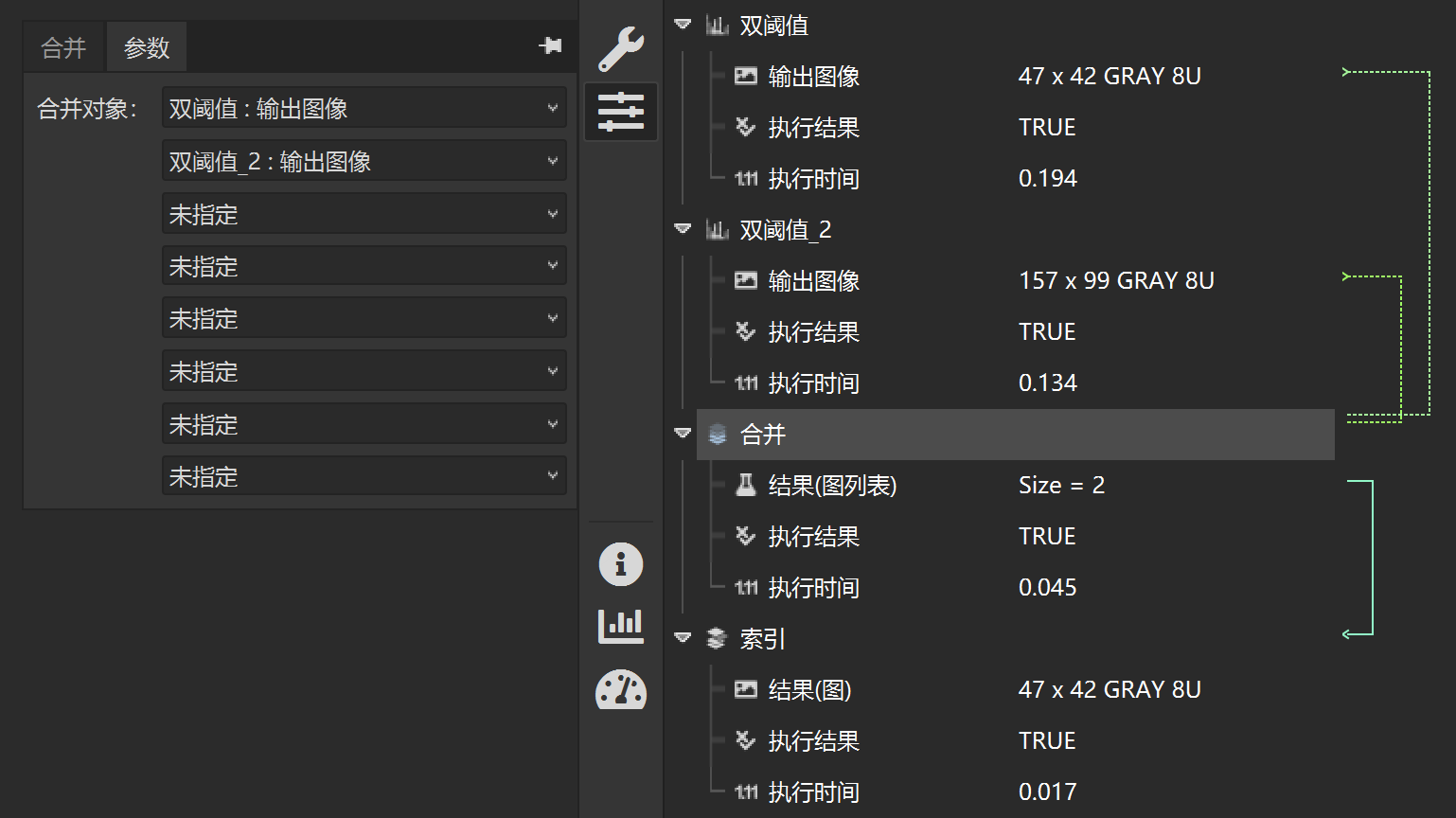Select the 合并 row in tree
Image resolution: width=1456 pixels, height=818 pixels.
[x=1015, y=435]
